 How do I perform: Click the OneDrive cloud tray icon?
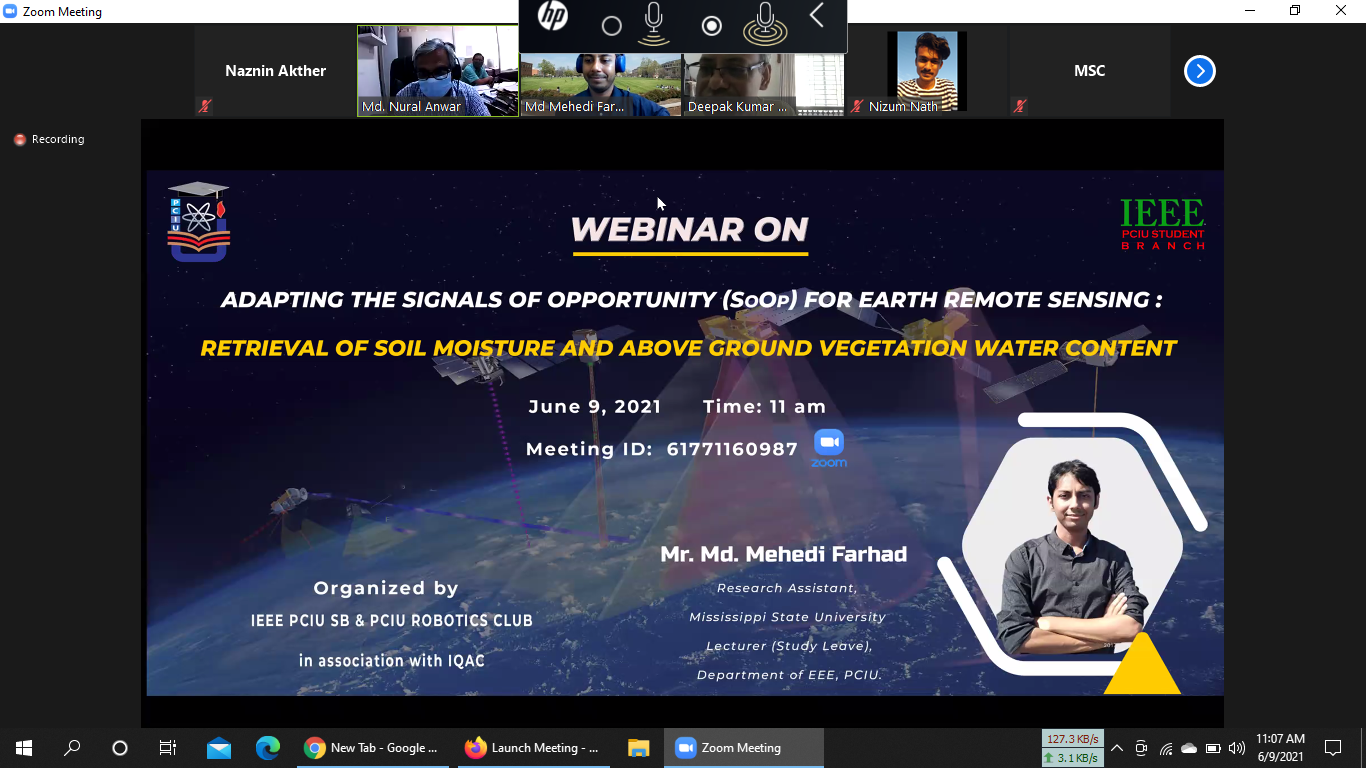pyautogui.click(x=1189, y=748)
